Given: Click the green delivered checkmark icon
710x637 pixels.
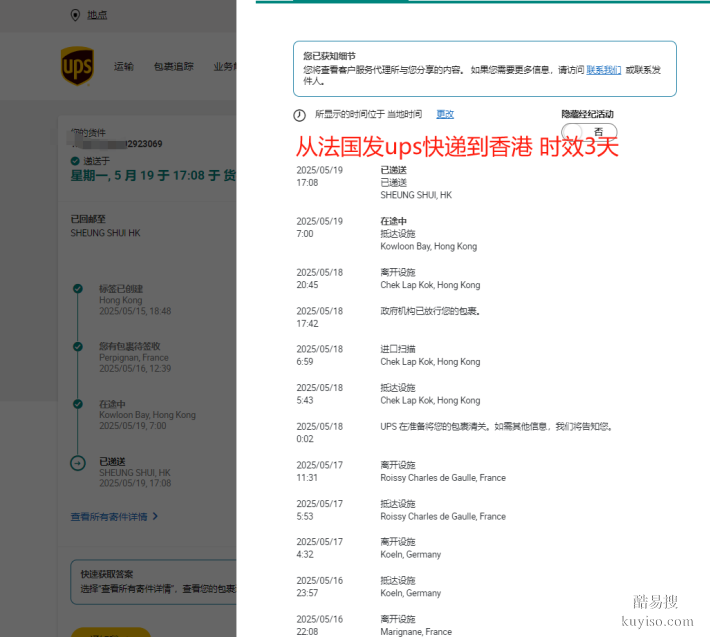Looking at the screenshot, I should tap(75, 161).
